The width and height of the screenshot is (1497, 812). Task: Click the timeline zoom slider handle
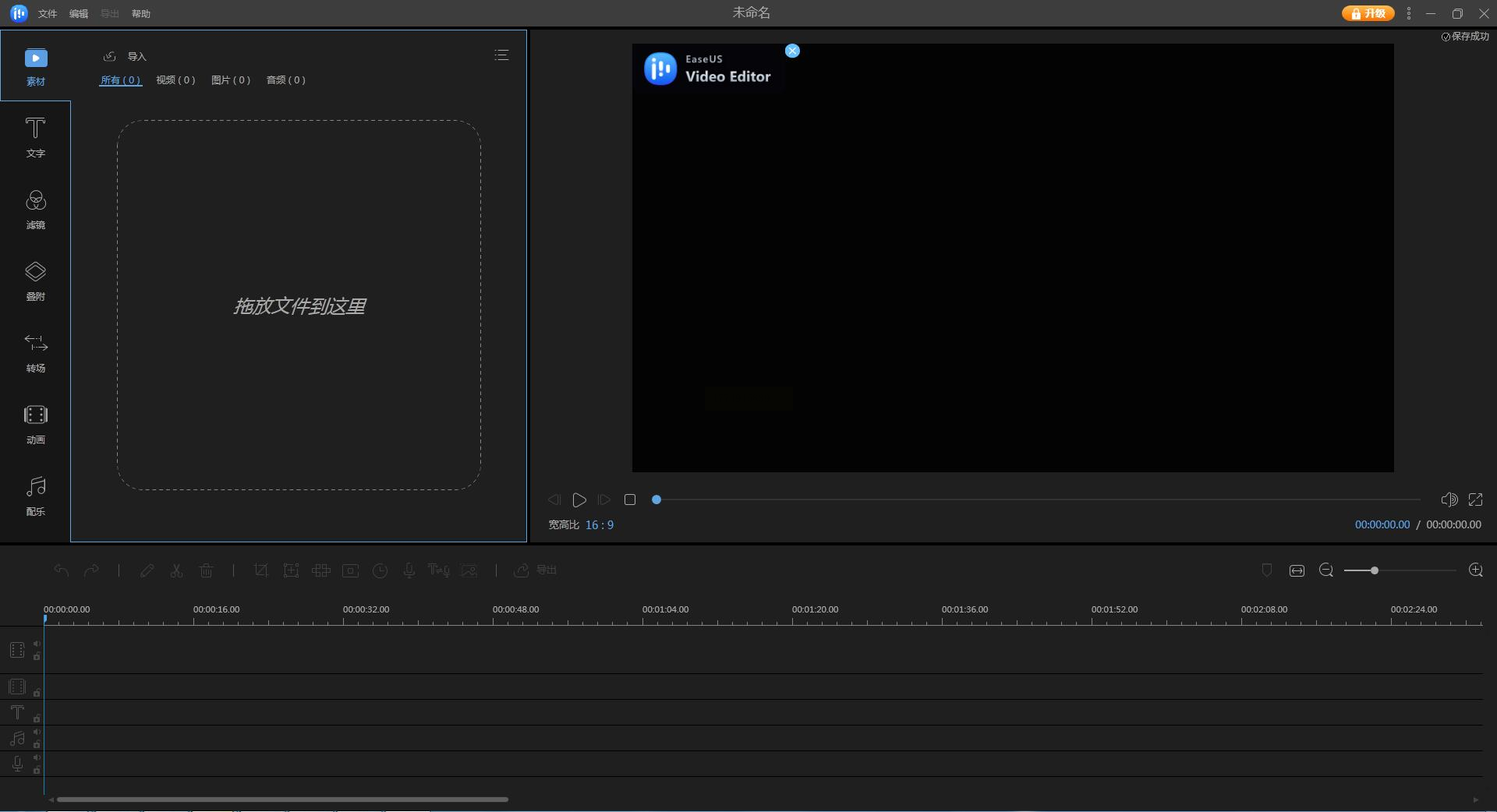1374,570
